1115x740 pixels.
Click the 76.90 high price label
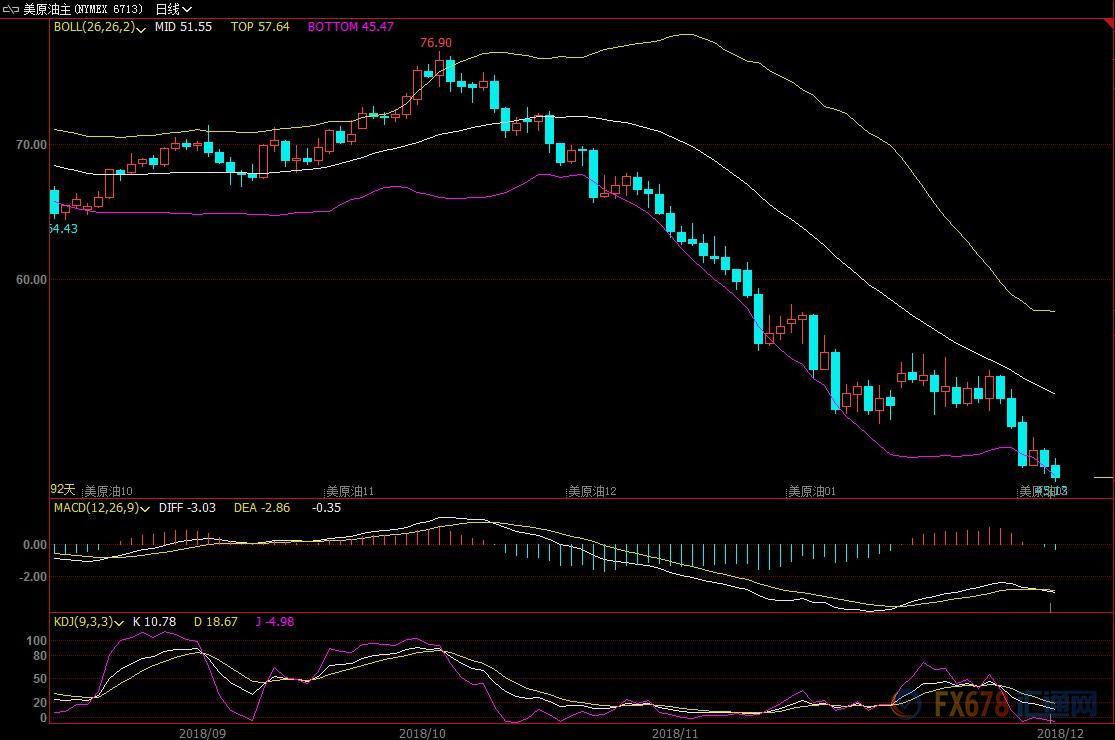[435, 43]
